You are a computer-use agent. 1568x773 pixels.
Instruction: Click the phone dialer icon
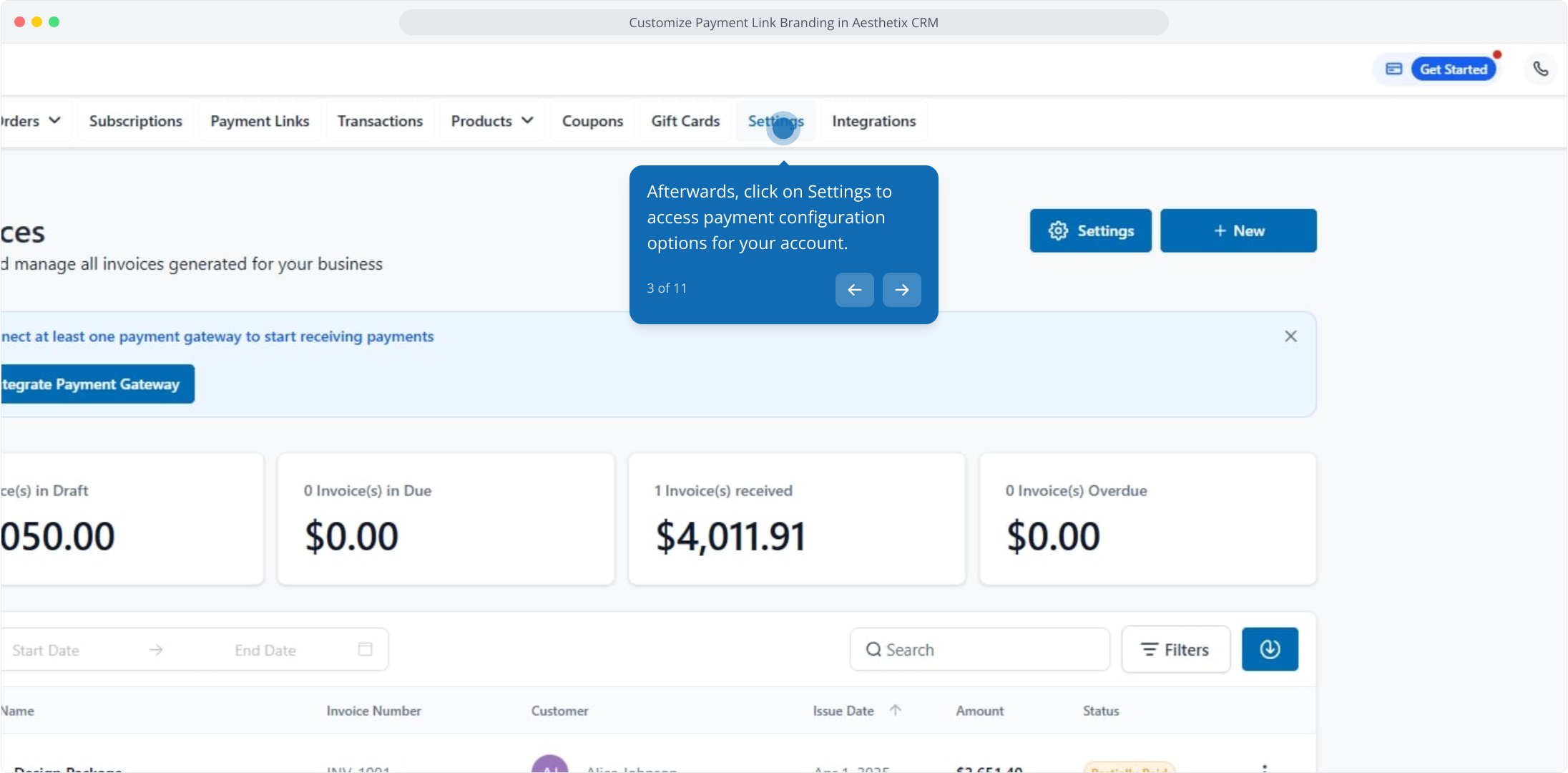(x=1540, y=69)
